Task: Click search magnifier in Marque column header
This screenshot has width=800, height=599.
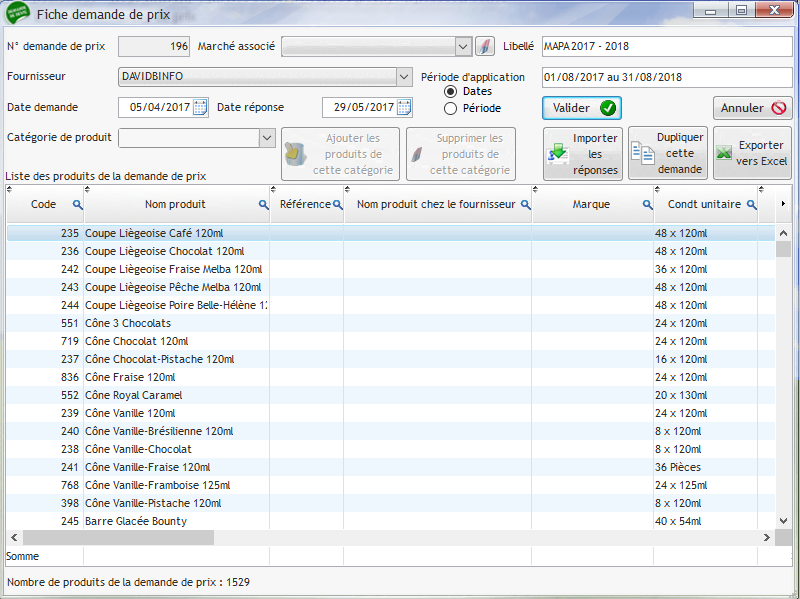Action: [647, 205]
